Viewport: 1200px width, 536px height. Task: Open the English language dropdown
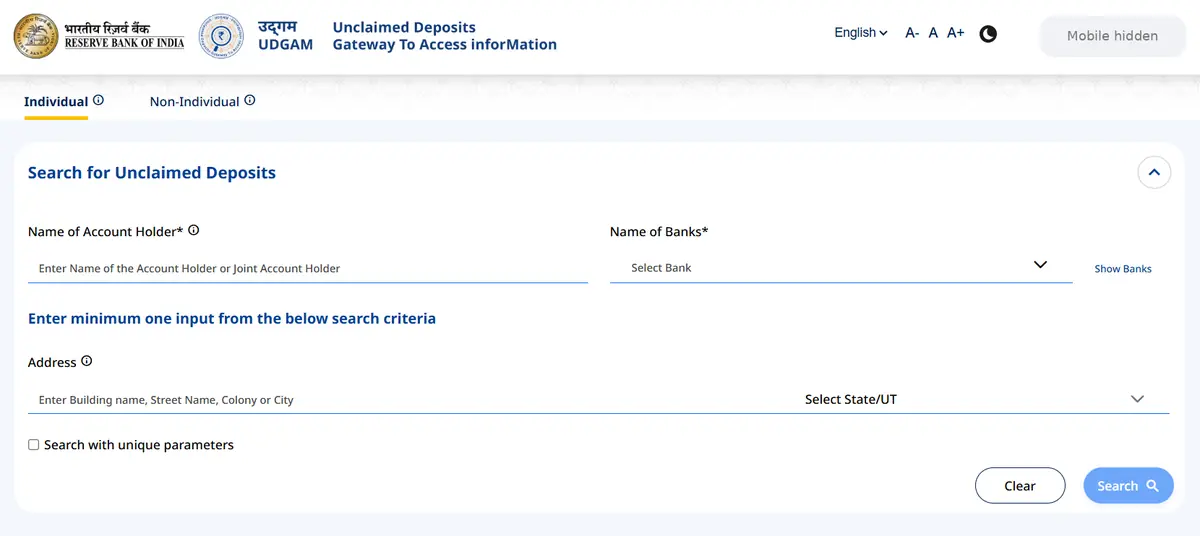[x=861, y=33]
